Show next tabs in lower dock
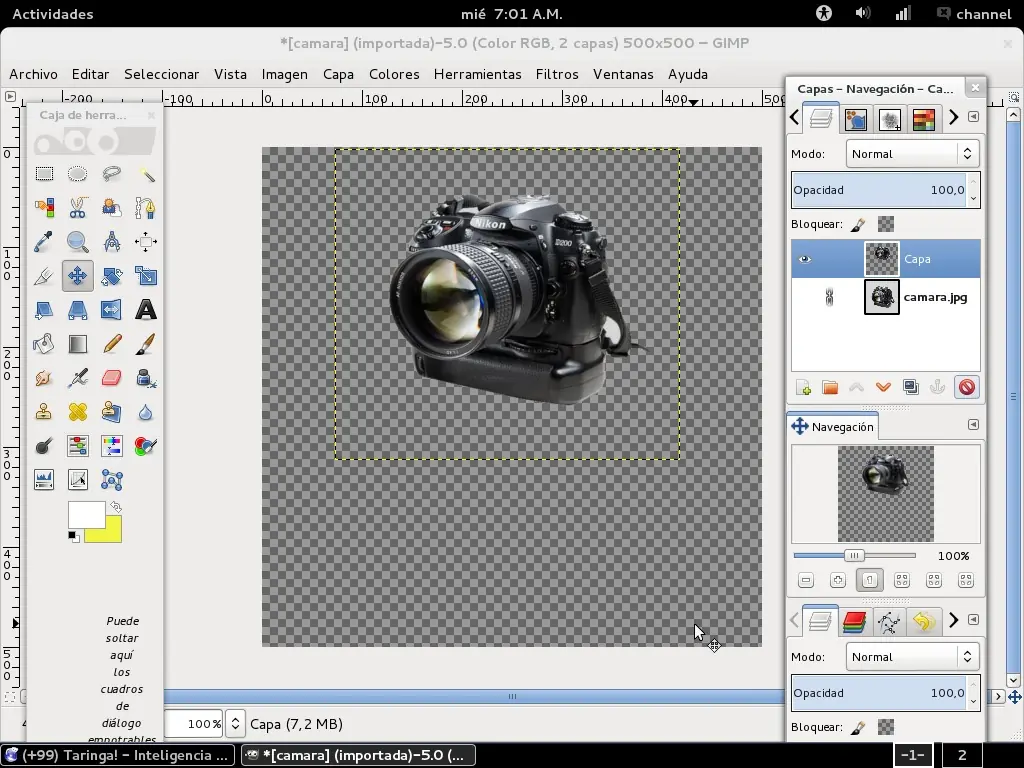Screen dimensions: 1024x768 pos(953,620)
